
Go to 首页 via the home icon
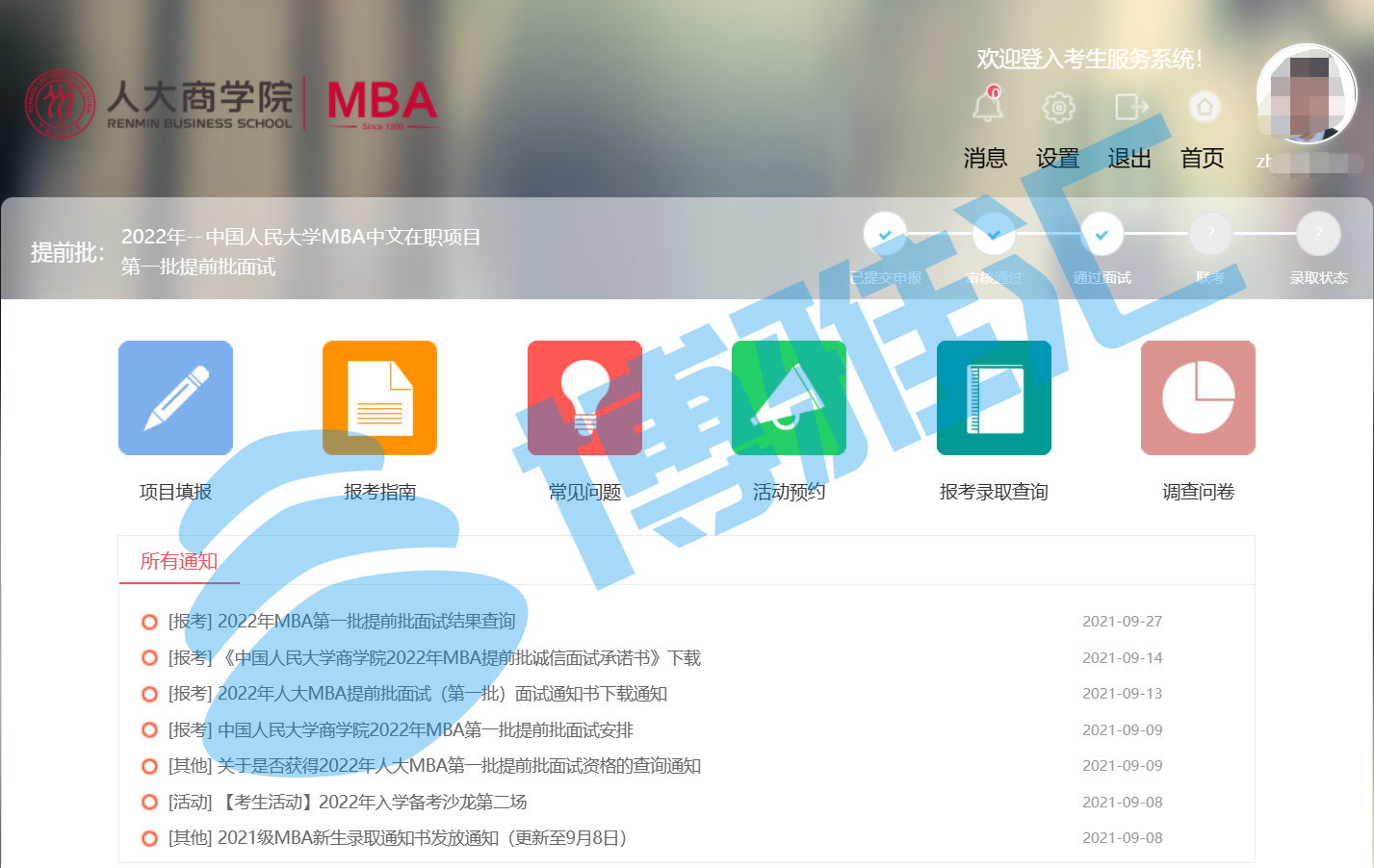1204,107
